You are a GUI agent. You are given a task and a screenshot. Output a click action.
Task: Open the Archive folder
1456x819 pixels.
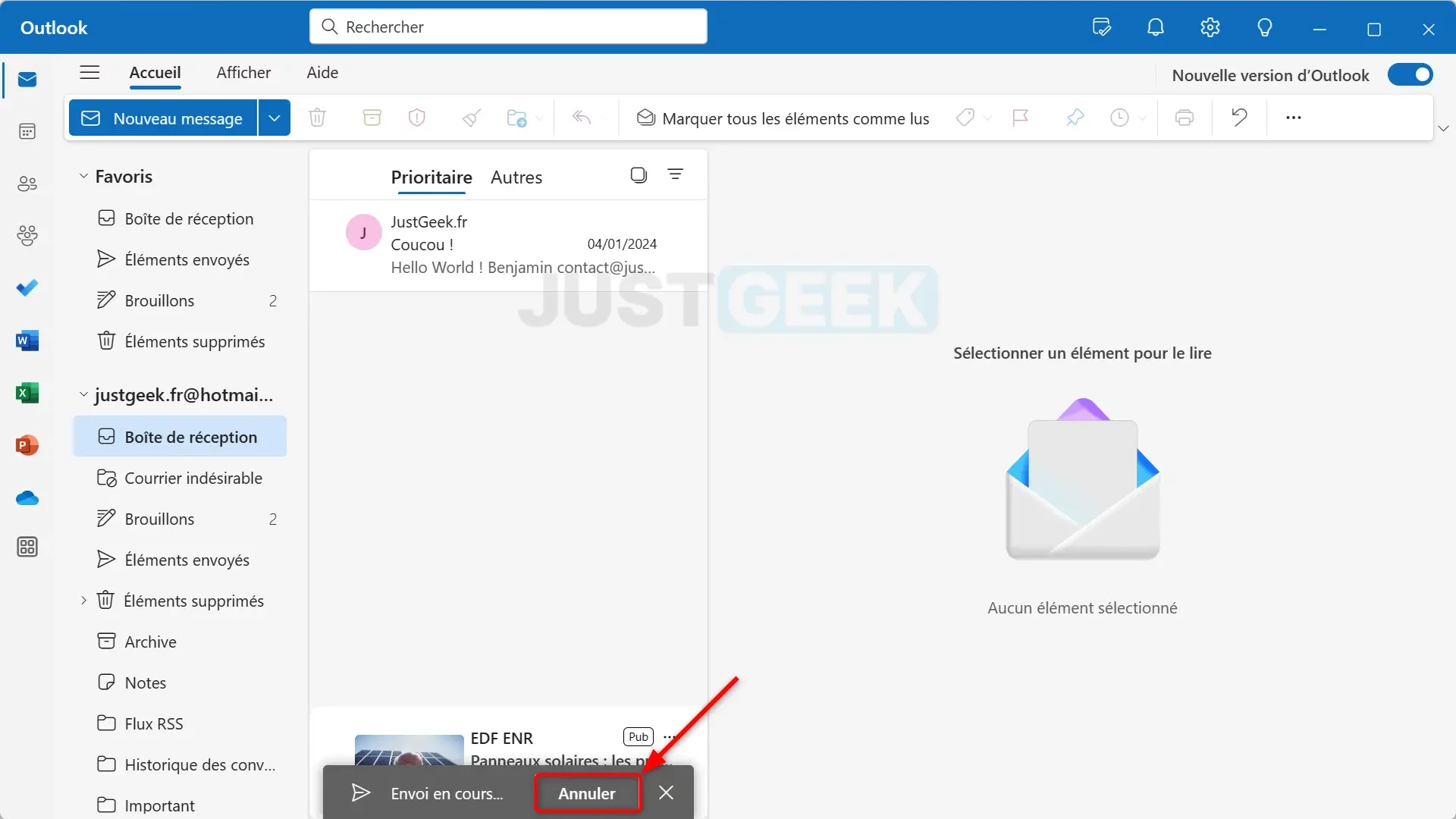click(180, 642)
